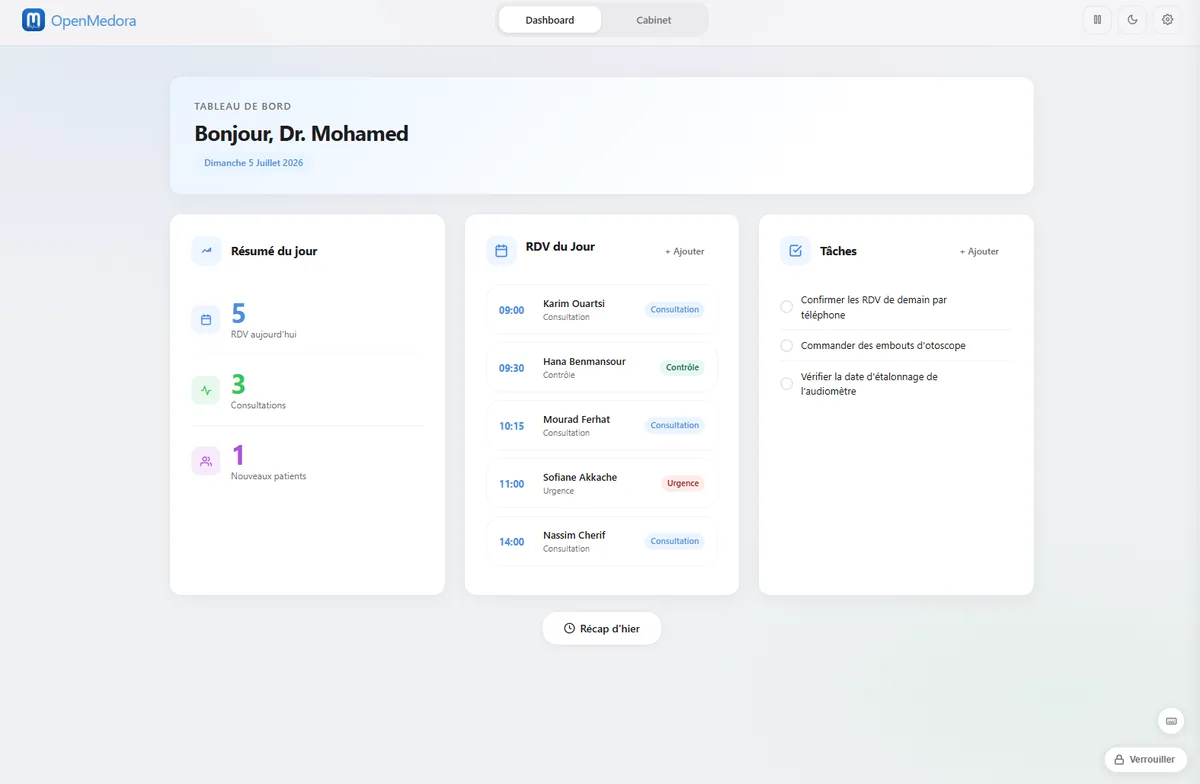The height and width of the screenshot is (784, 1200).
Task: Click the pause-style icon in top bar
Action: tap(1097, 20)
